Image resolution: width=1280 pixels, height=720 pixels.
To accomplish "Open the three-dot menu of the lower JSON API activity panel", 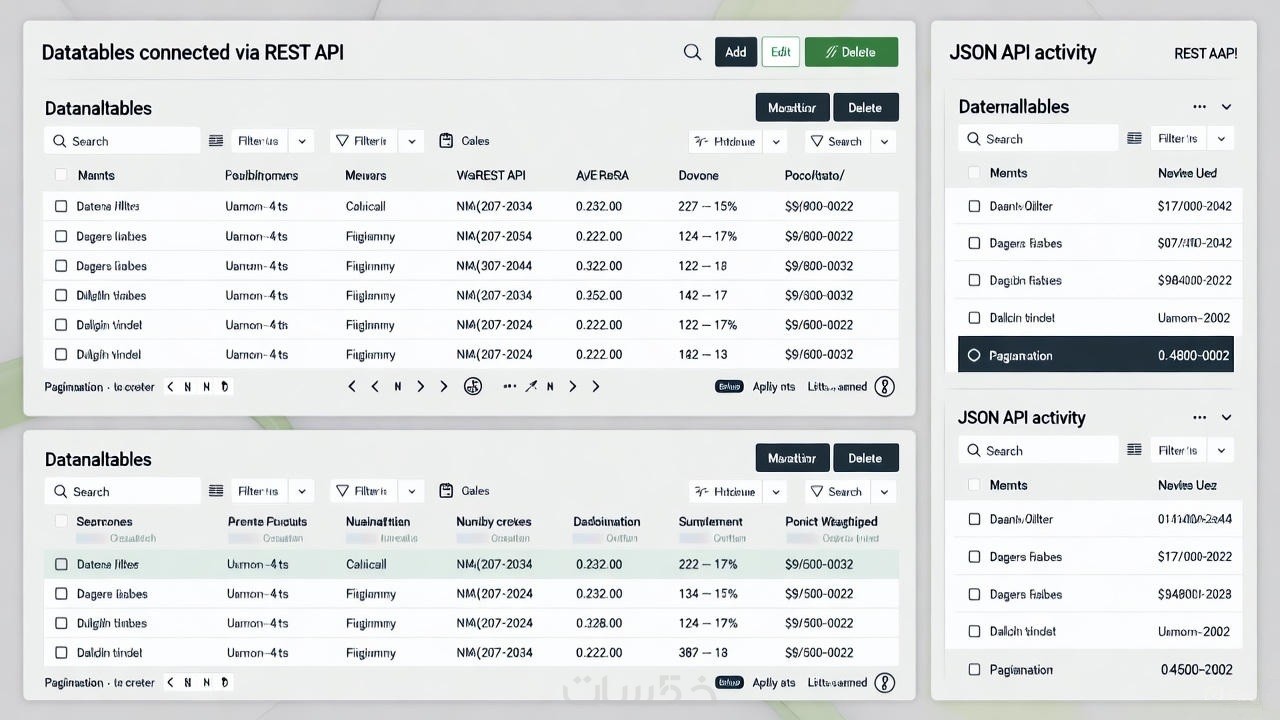I will [x=1199, y=418].
